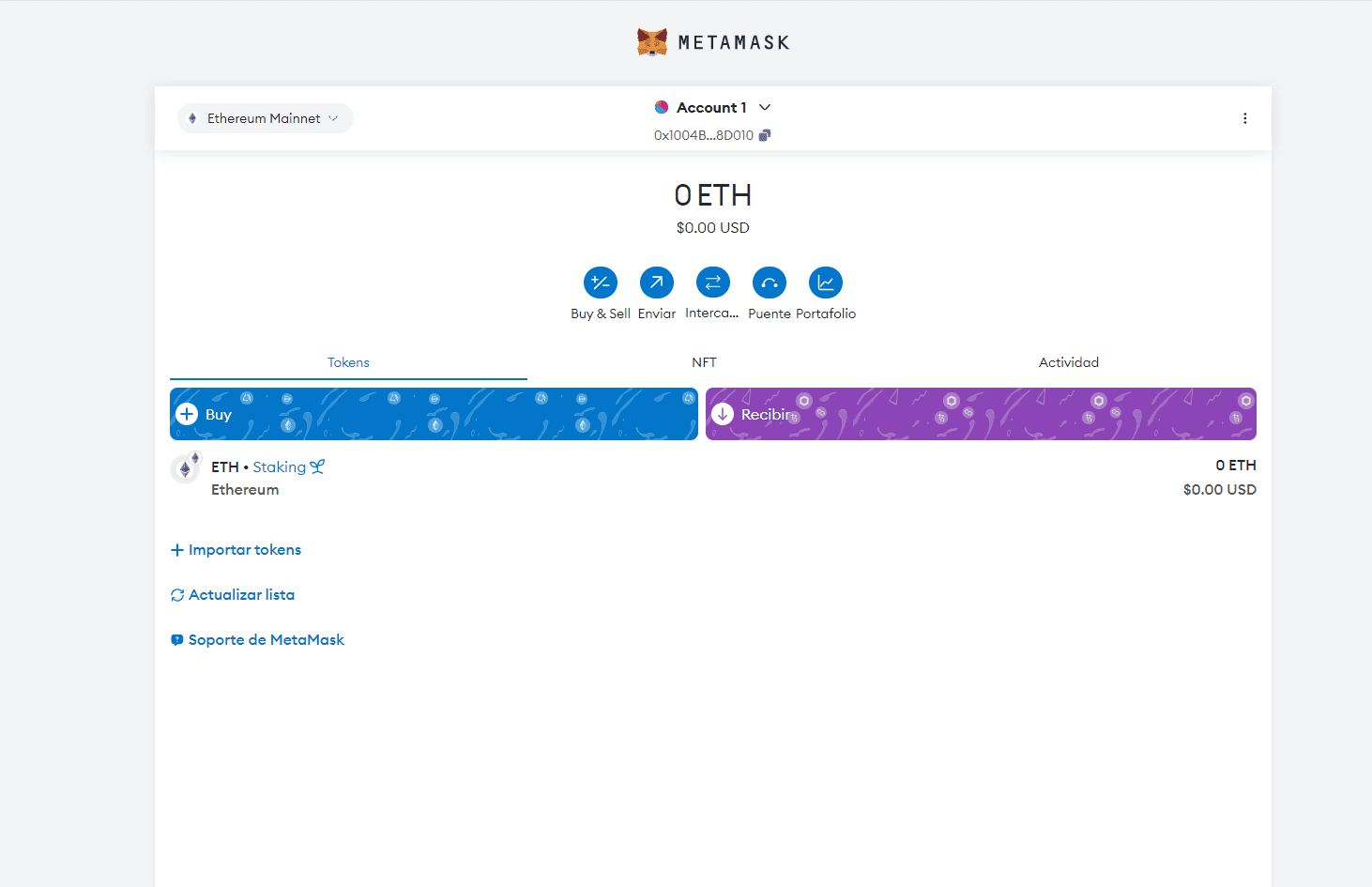
Task: Switch to the Actividad tab
Action: (x=1069, y=362)
